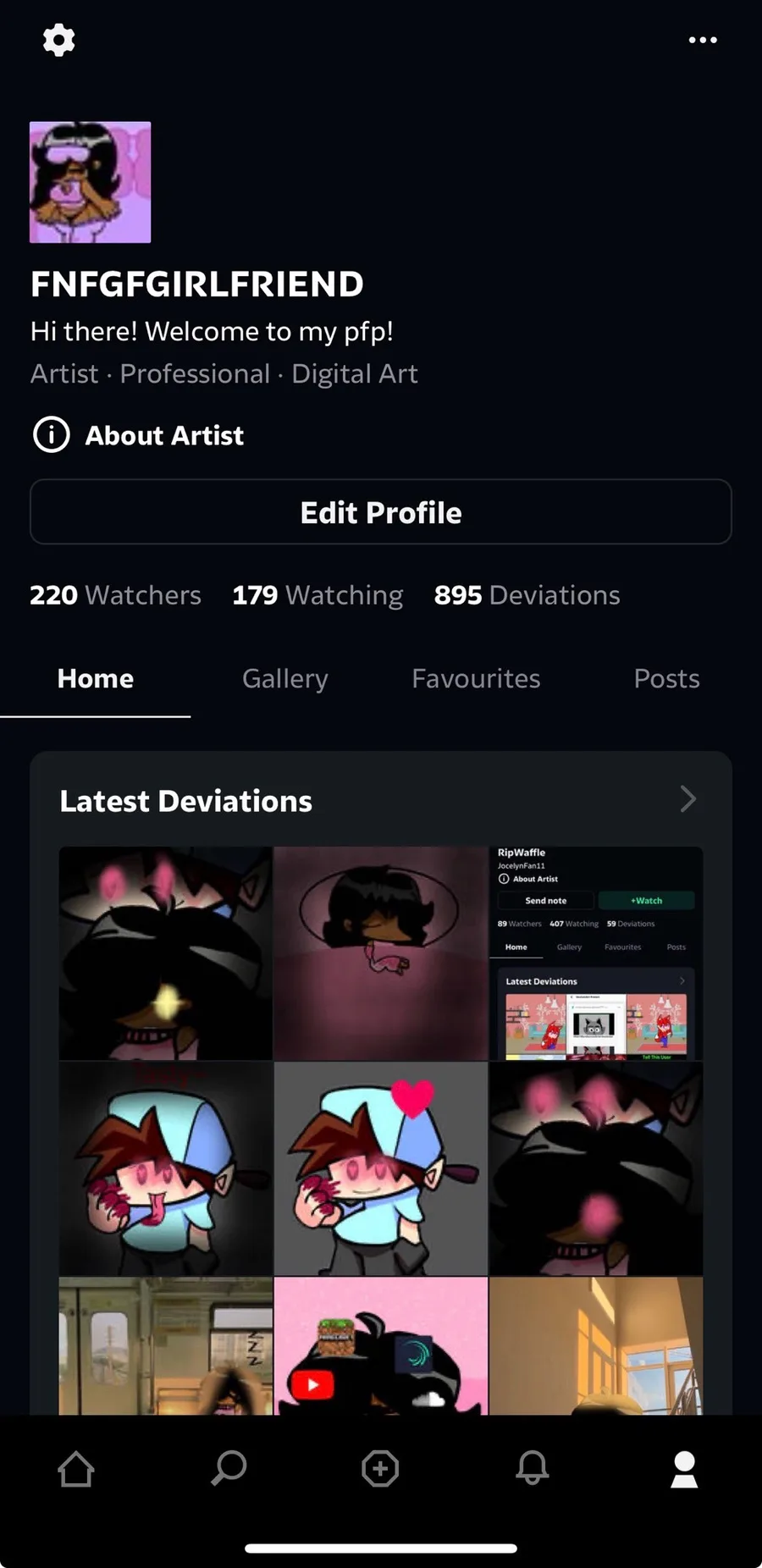Screen dimensions: 762x1568
Task: Expand Latest Deviations with the chevron arrow
Action: pyautogui.click(x=688, y=798)
